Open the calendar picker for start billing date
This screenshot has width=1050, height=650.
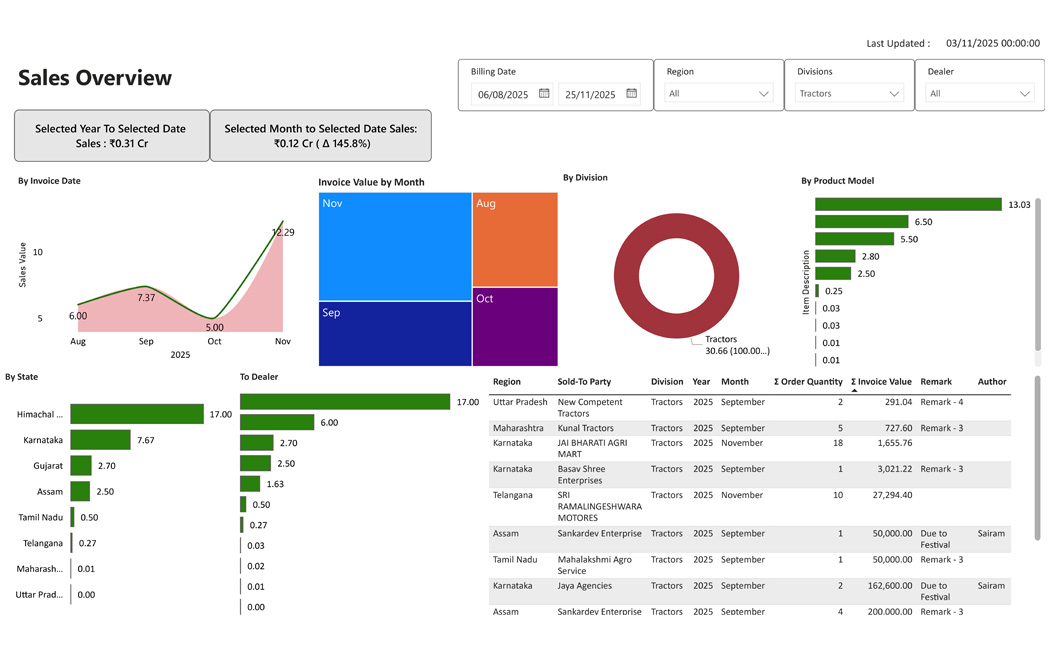click(x=544, y=94)
